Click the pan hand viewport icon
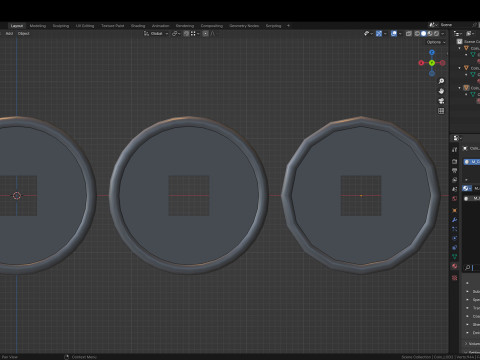The height and width of the screenshot is (360, 480). tap(441, 91)
